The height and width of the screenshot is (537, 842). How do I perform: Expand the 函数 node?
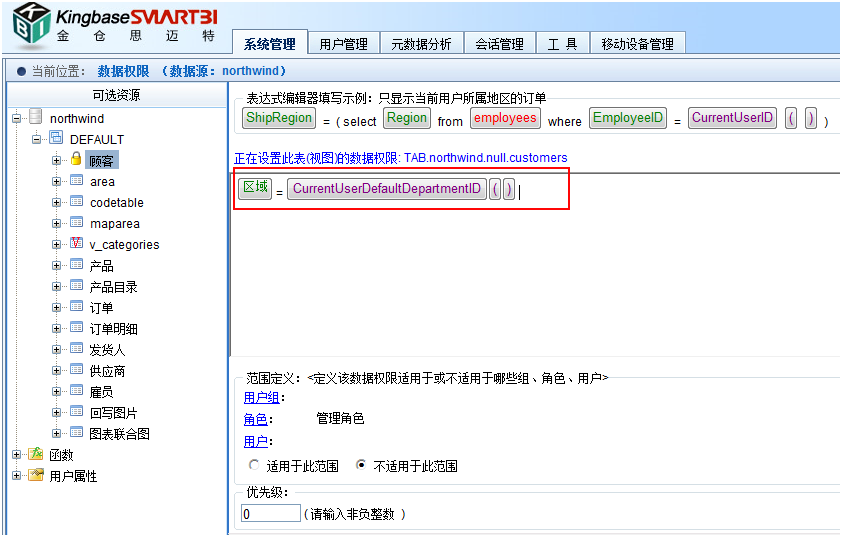coord(17,454)
